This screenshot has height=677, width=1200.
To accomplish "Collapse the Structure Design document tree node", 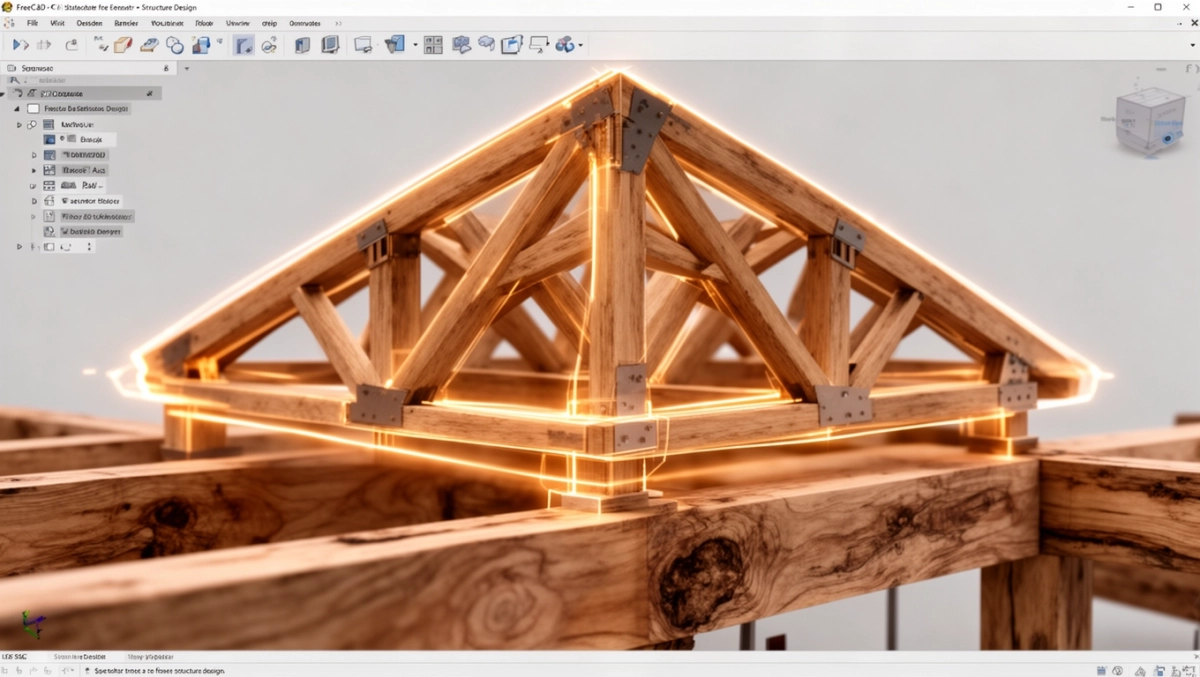I will click(16, 108).
